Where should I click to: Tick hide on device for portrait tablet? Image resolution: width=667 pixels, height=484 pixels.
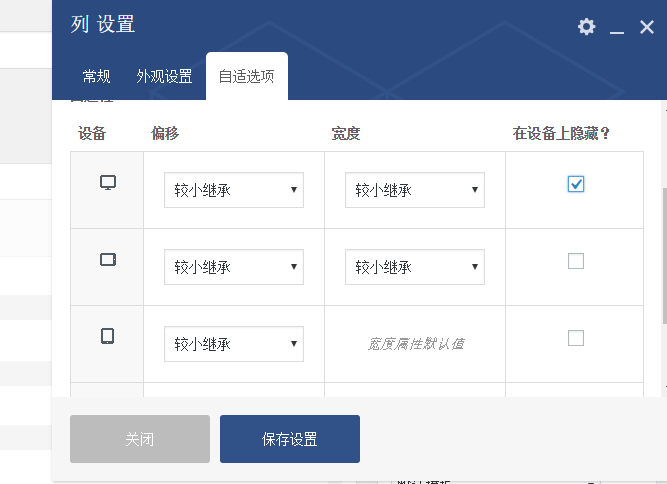[x=575, y=338]
